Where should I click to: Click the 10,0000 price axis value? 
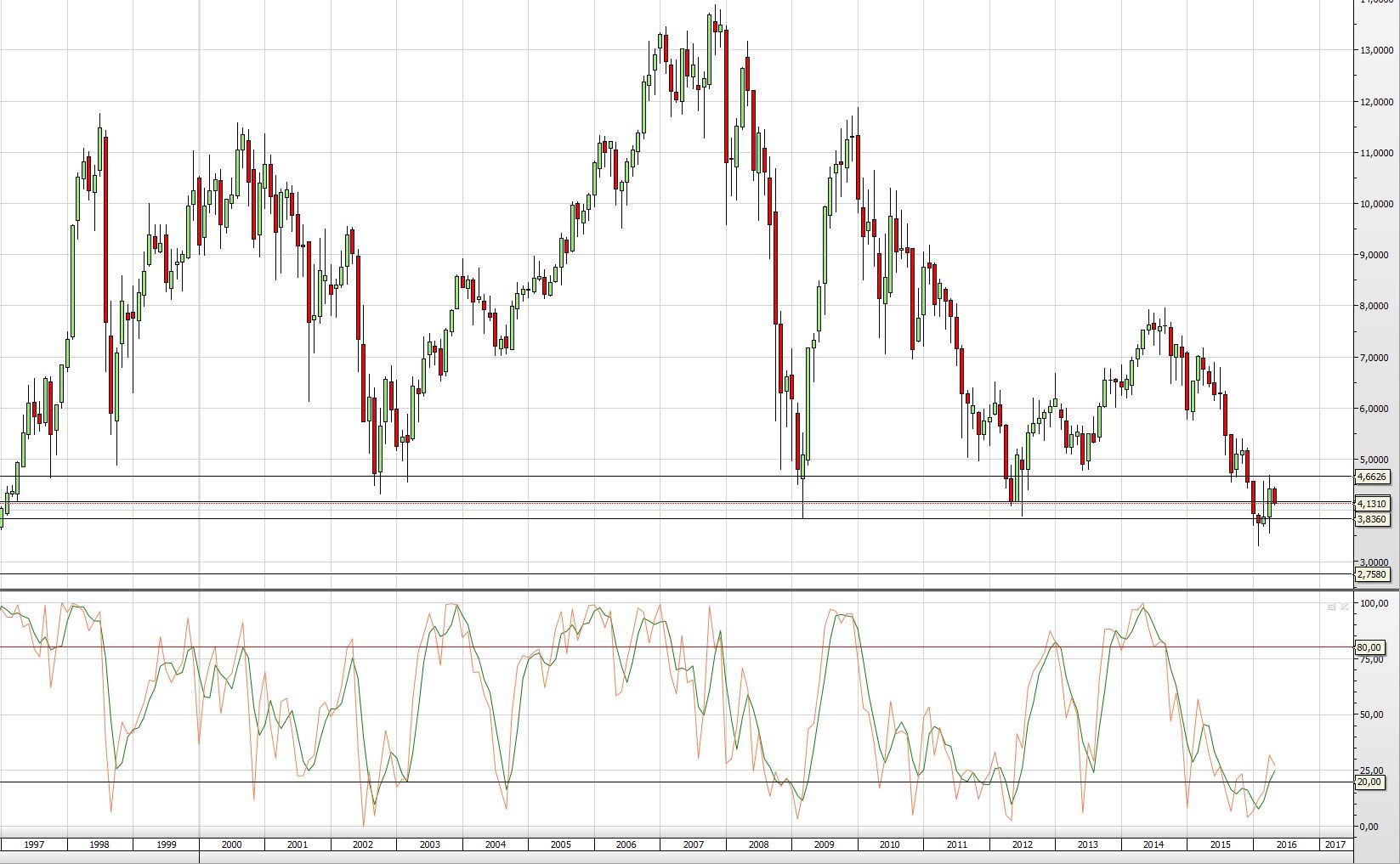pyautogui.click(x=1377, y=204)
